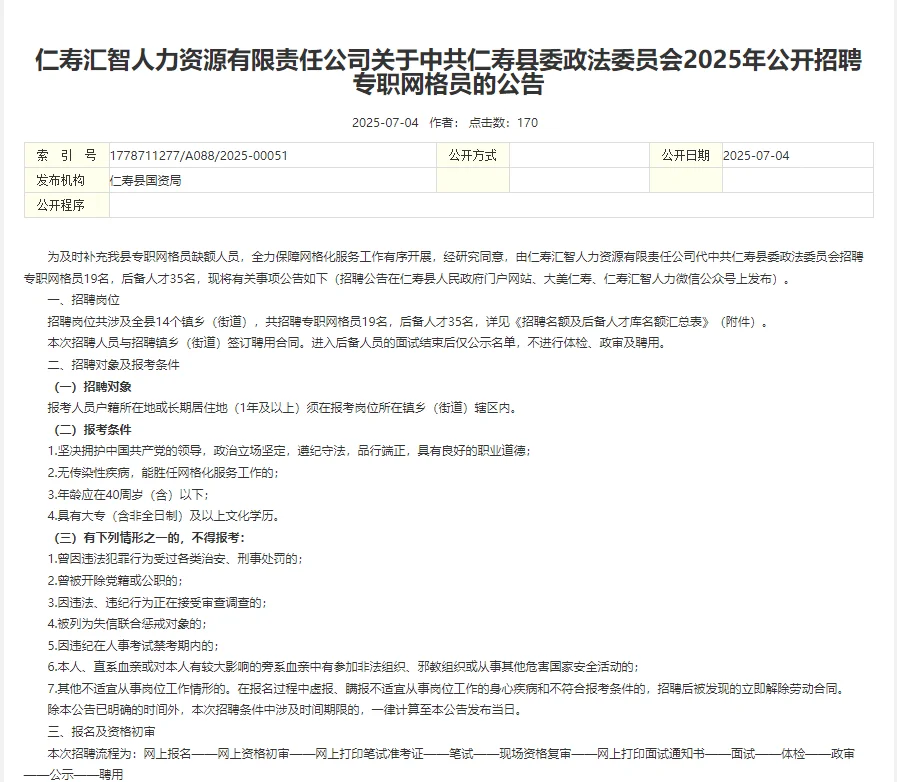Screen dimensions: 897x782
Task: Click the line starting 本次招聘流程为
Action: pos(439,764)
